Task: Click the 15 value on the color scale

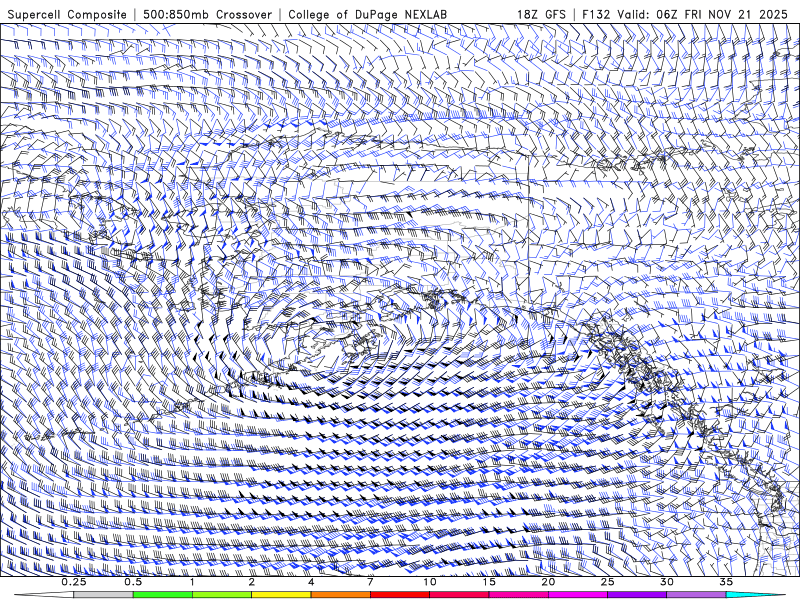Action: pos(489,582)
